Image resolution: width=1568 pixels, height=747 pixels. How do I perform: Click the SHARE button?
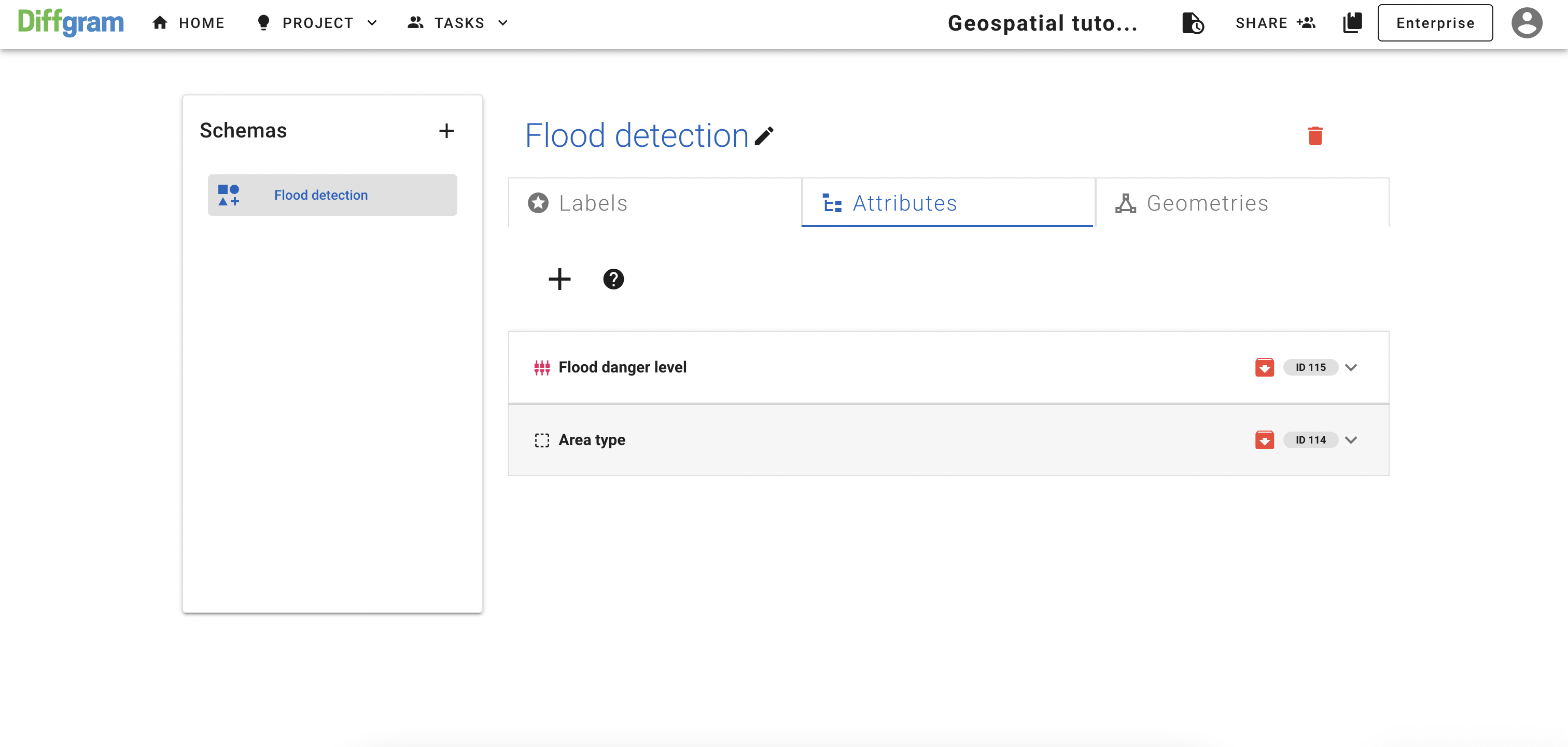click(1275, 23)
